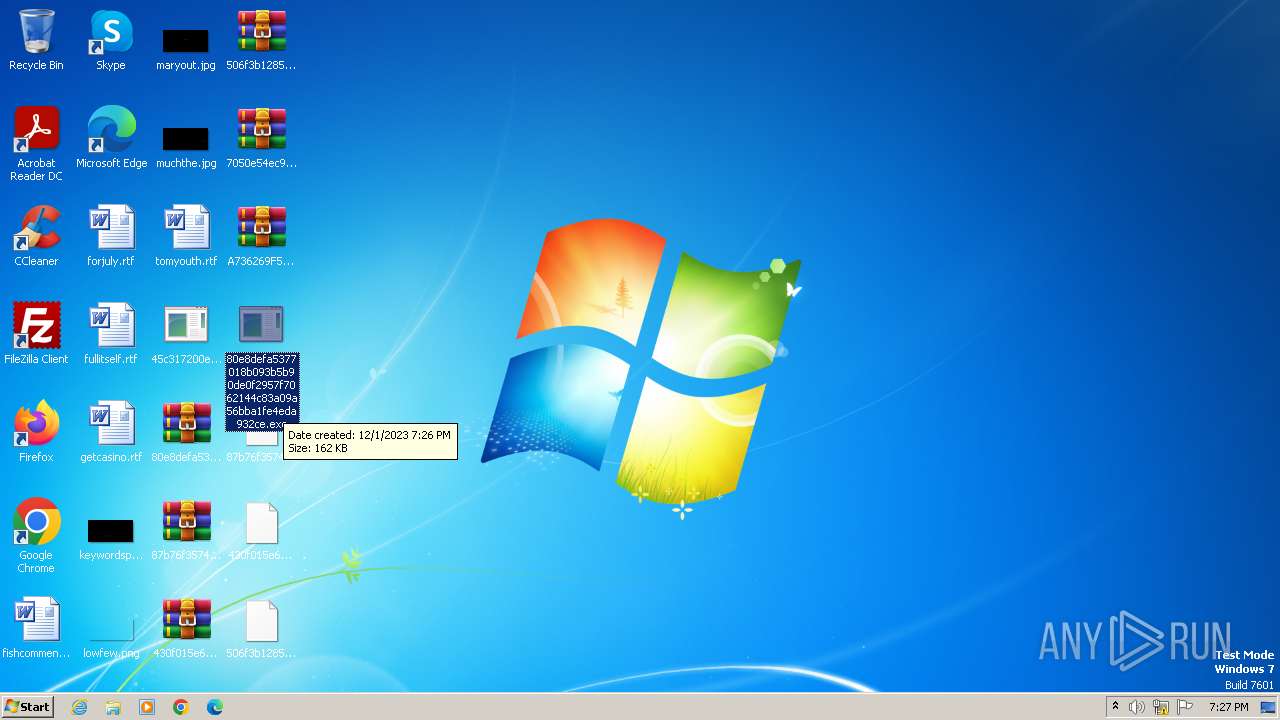Screen dimensions: 1280x720
Task: Select the tomyouth.rtf document
Action: click(x=186, y=236)
